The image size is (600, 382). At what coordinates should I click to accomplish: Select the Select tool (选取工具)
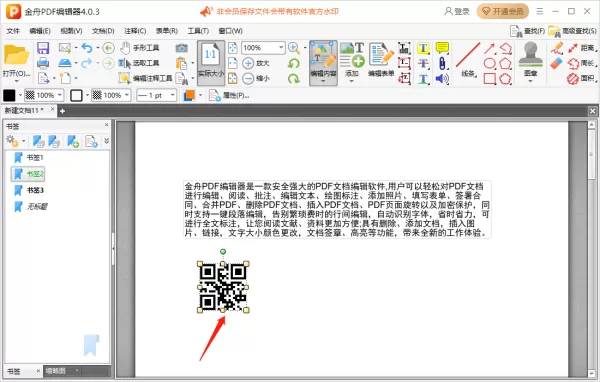coord(139,63)
